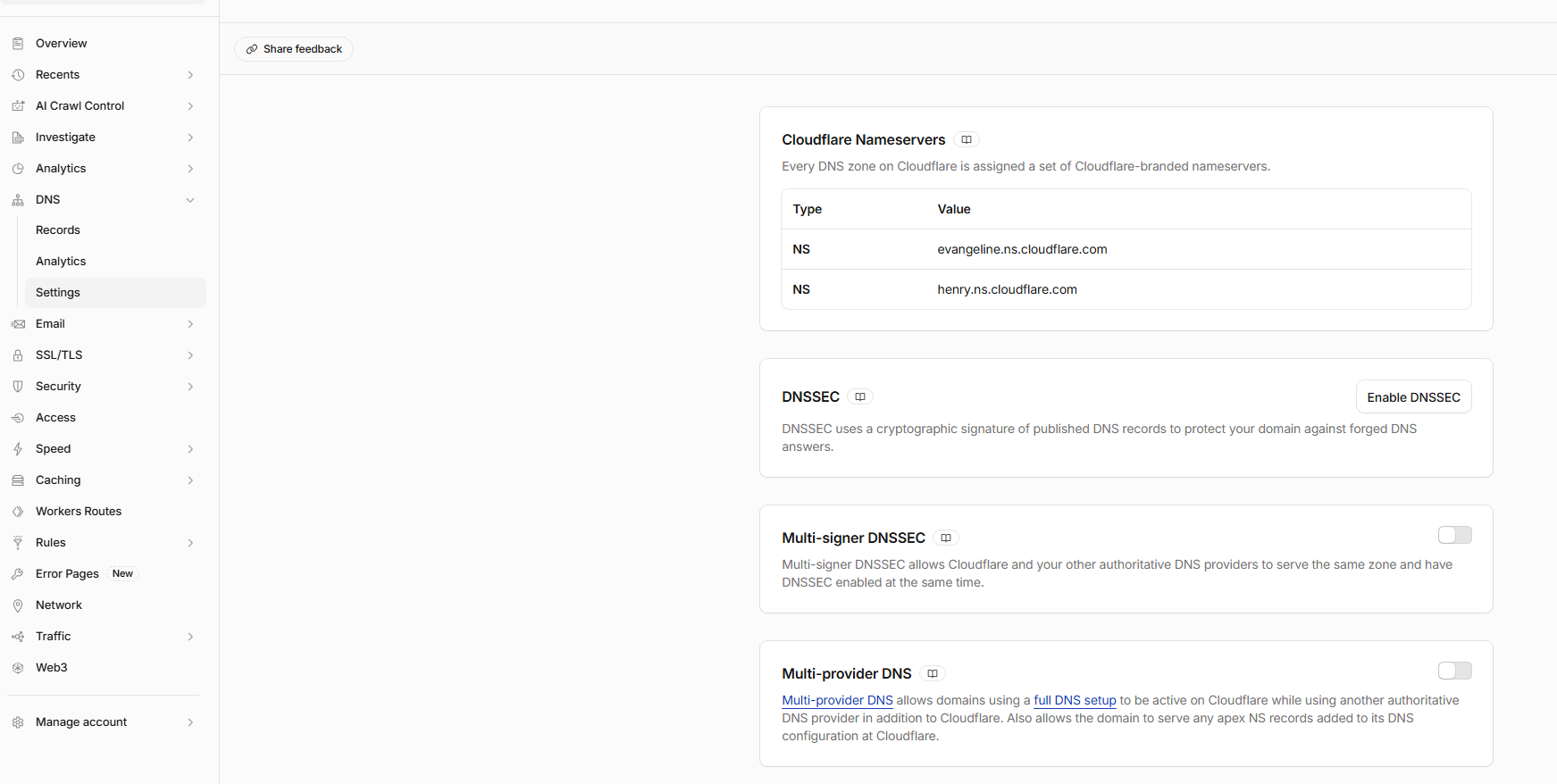
Task: Expand the SSL/TLS chevron
Action: [190, 355]
